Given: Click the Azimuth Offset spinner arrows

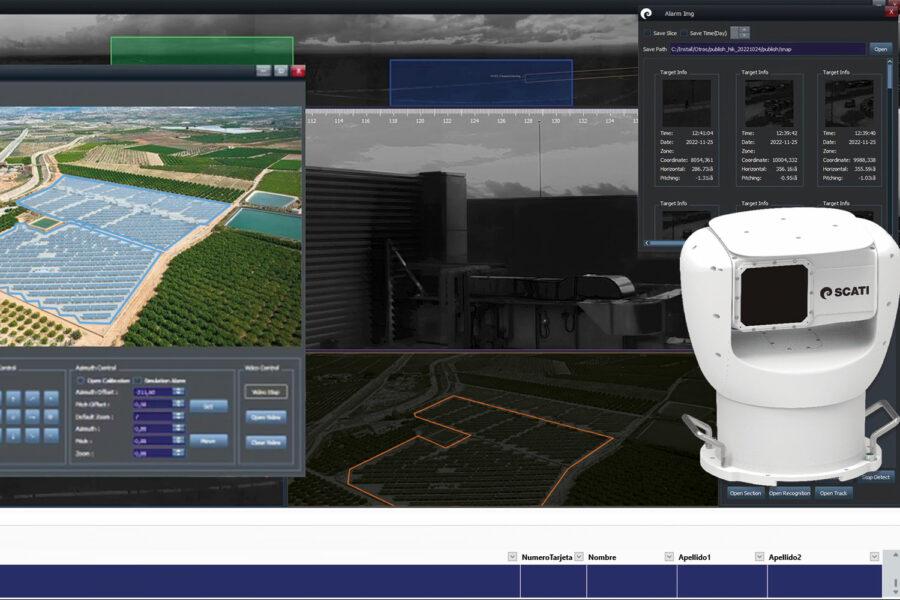Looking at the screenshot, I should [x=179, y=392].
